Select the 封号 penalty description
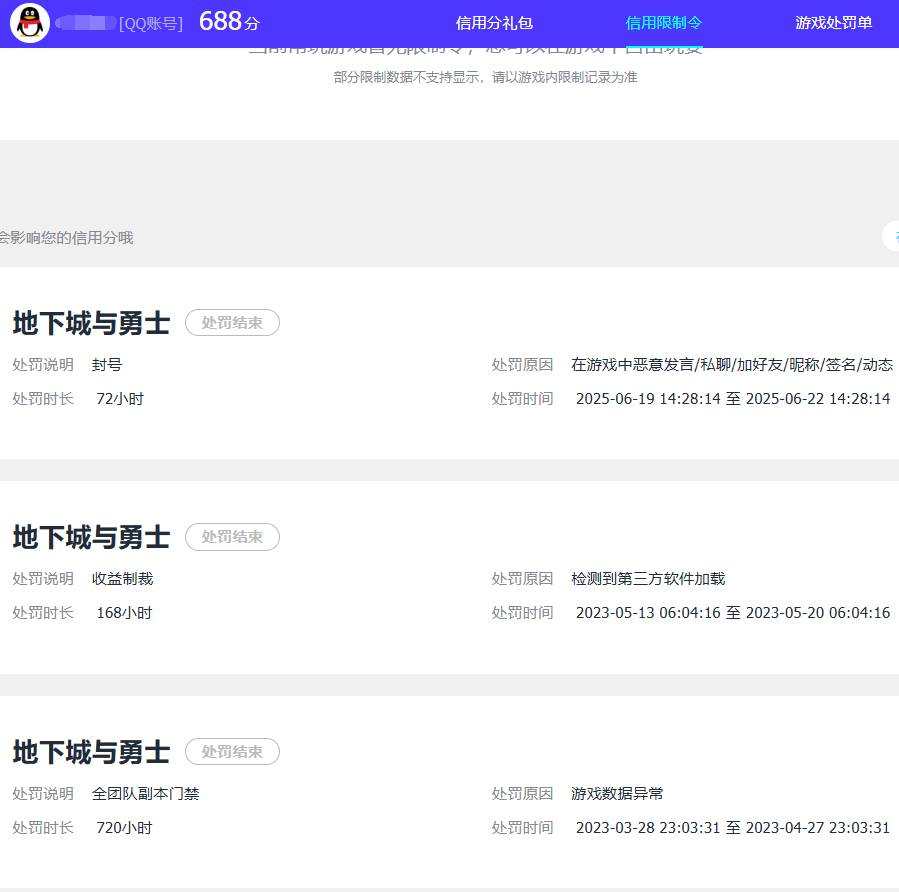Viewport: 899px width, 892px height. click(x=107, y=365)
